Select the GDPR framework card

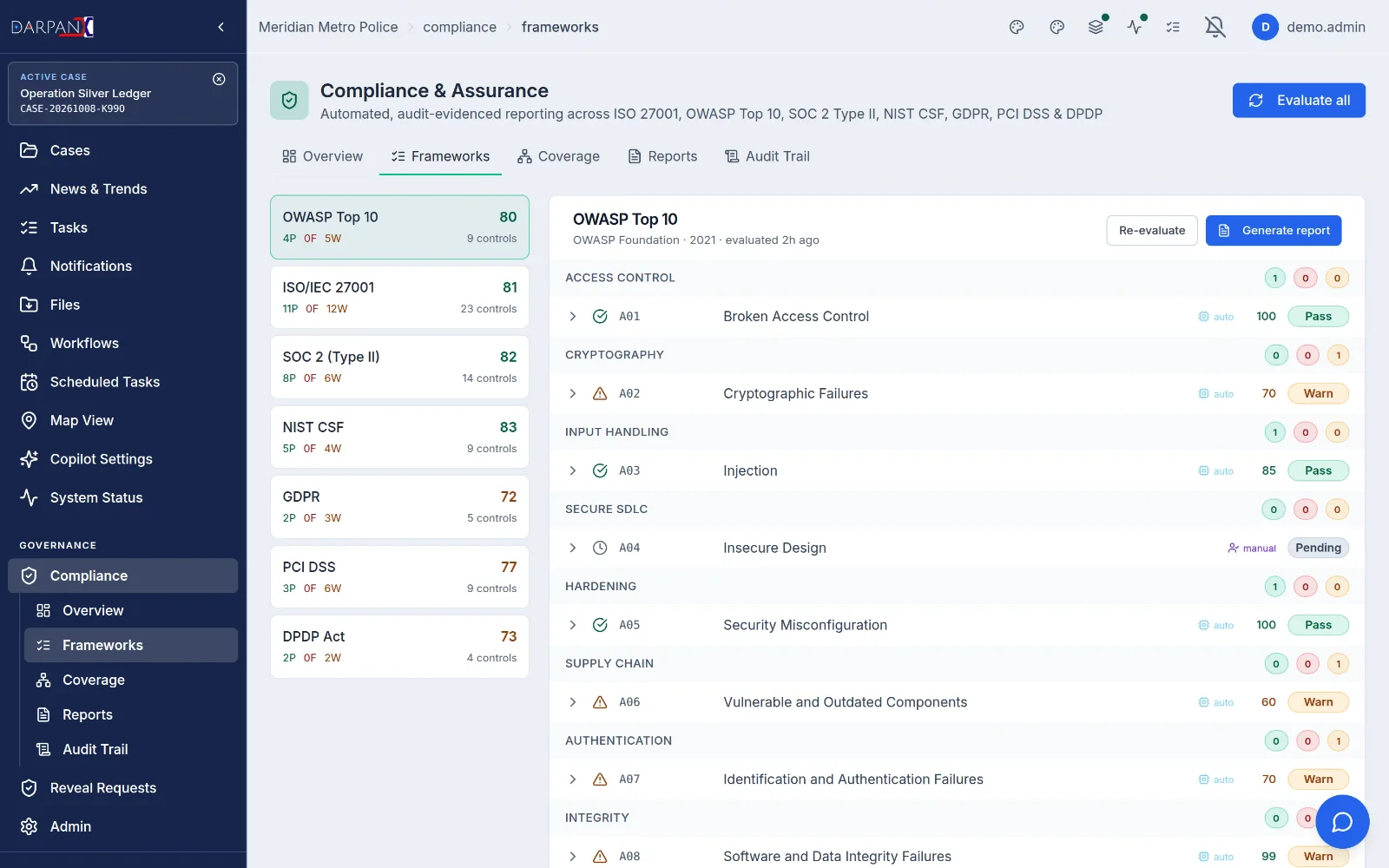click(x=399, y=507)
